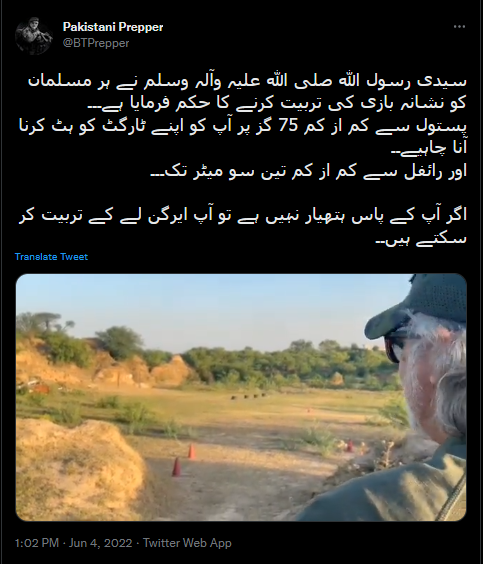Open the 1:02 PM timestamp link
The image size is (483, 564).
37,543
